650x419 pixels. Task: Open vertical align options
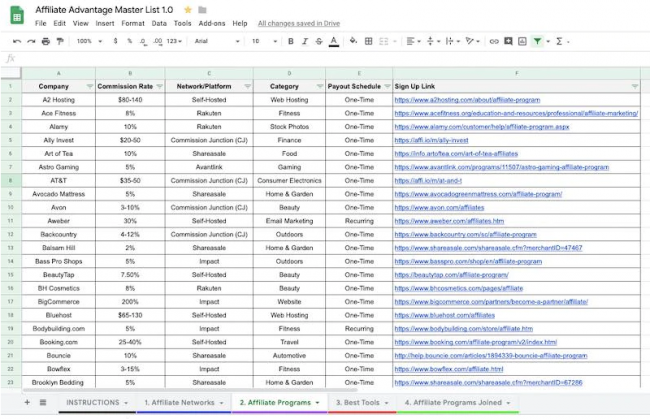[x=433, y=41]
